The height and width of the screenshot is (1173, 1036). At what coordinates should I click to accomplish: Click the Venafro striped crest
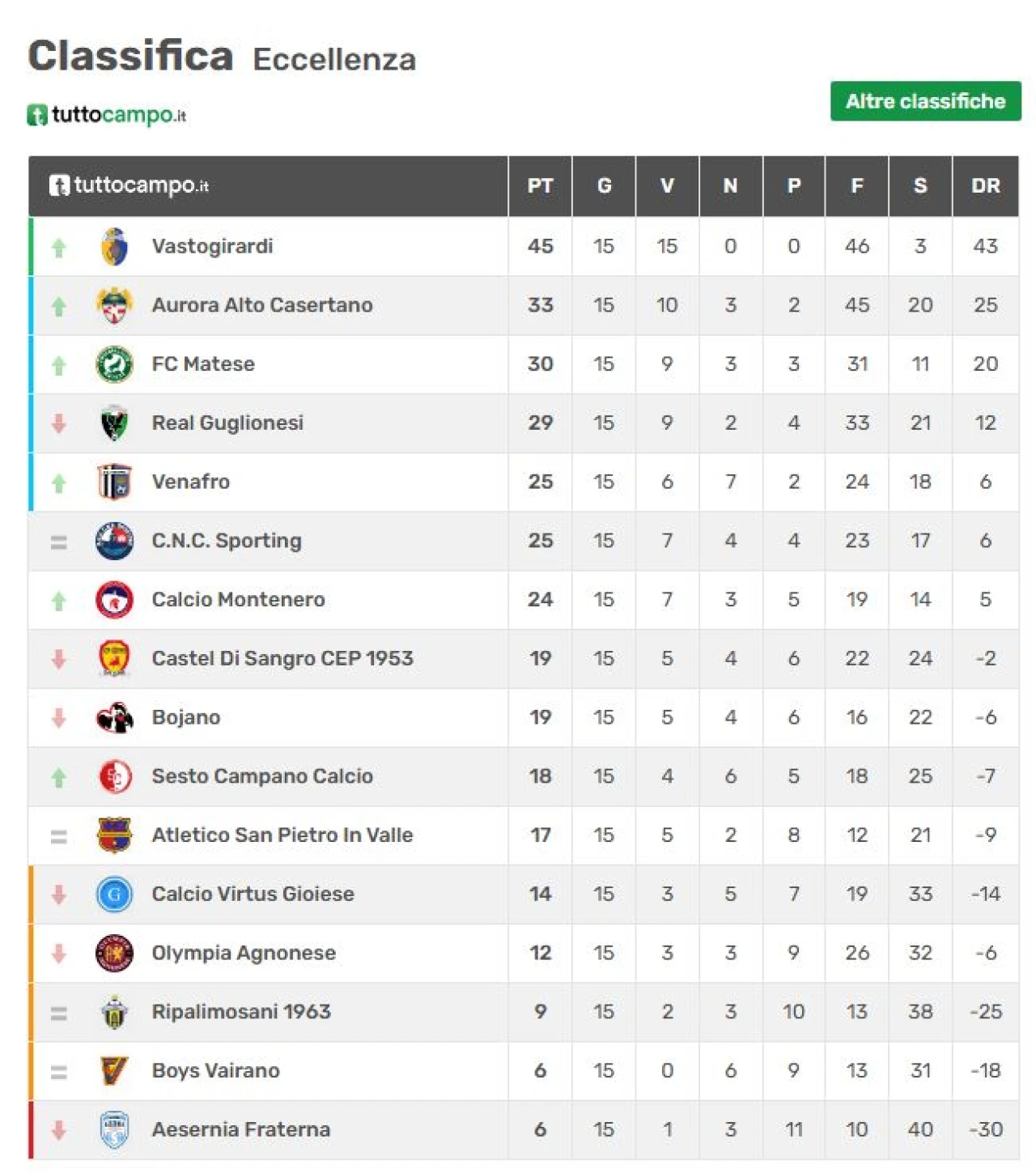point(114,482)
